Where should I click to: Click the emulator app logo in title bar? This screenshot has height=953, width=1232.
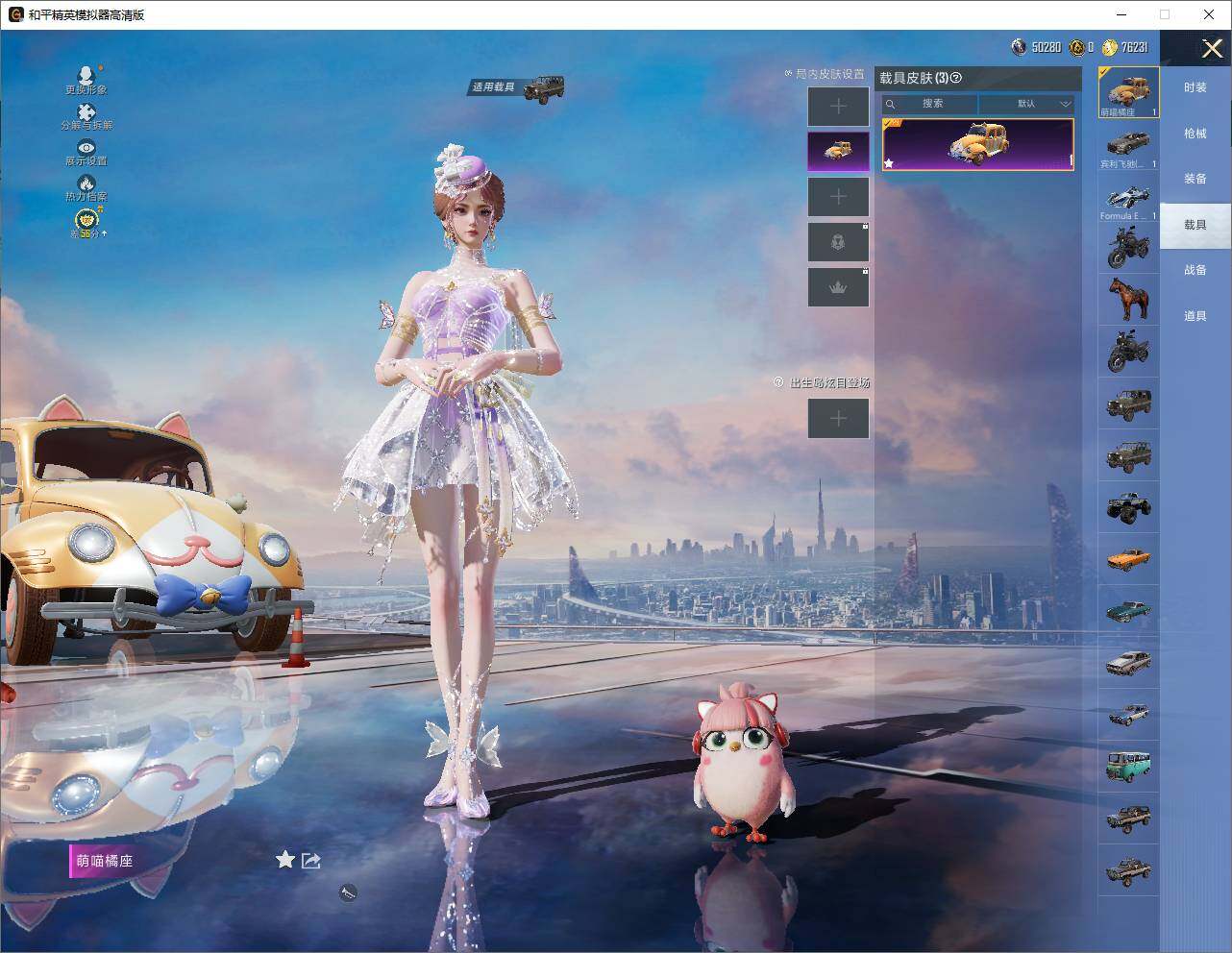pyautogui.click(x=15, y=14)
